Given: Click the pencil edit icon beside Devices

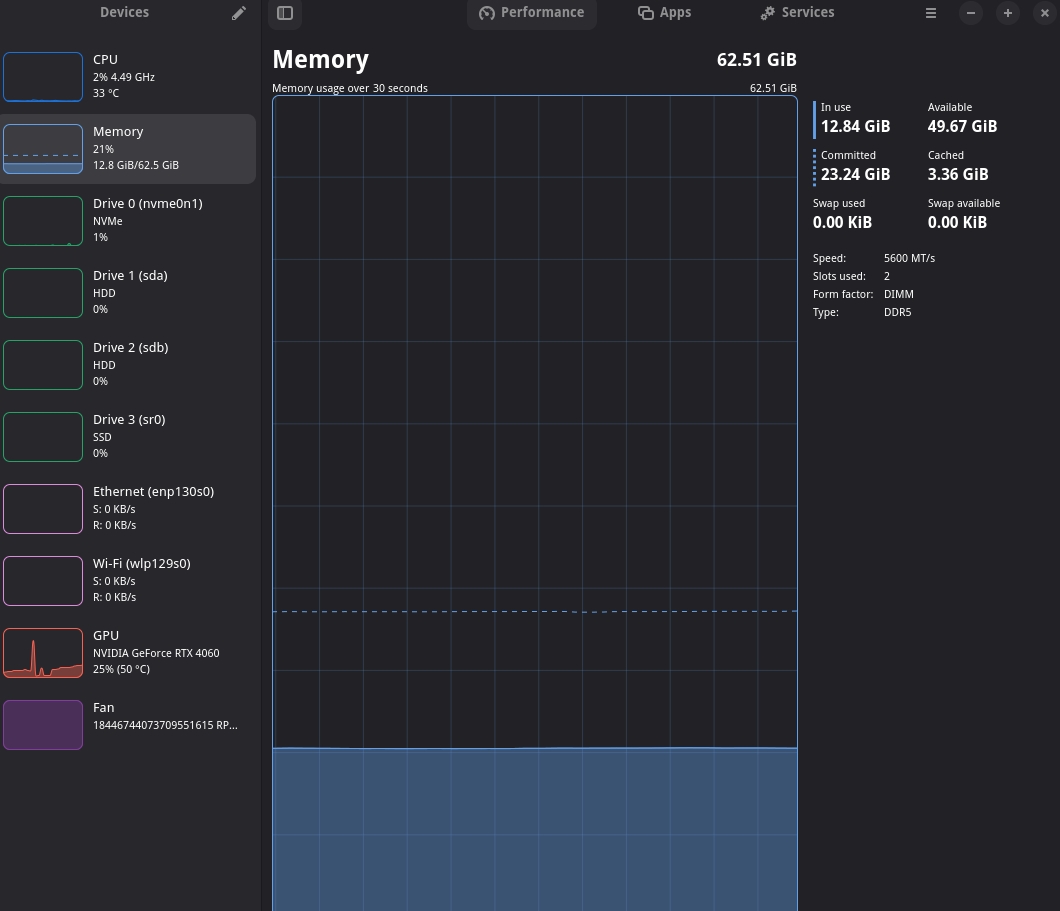Looking at the screenshot, I should pos(239,14).
